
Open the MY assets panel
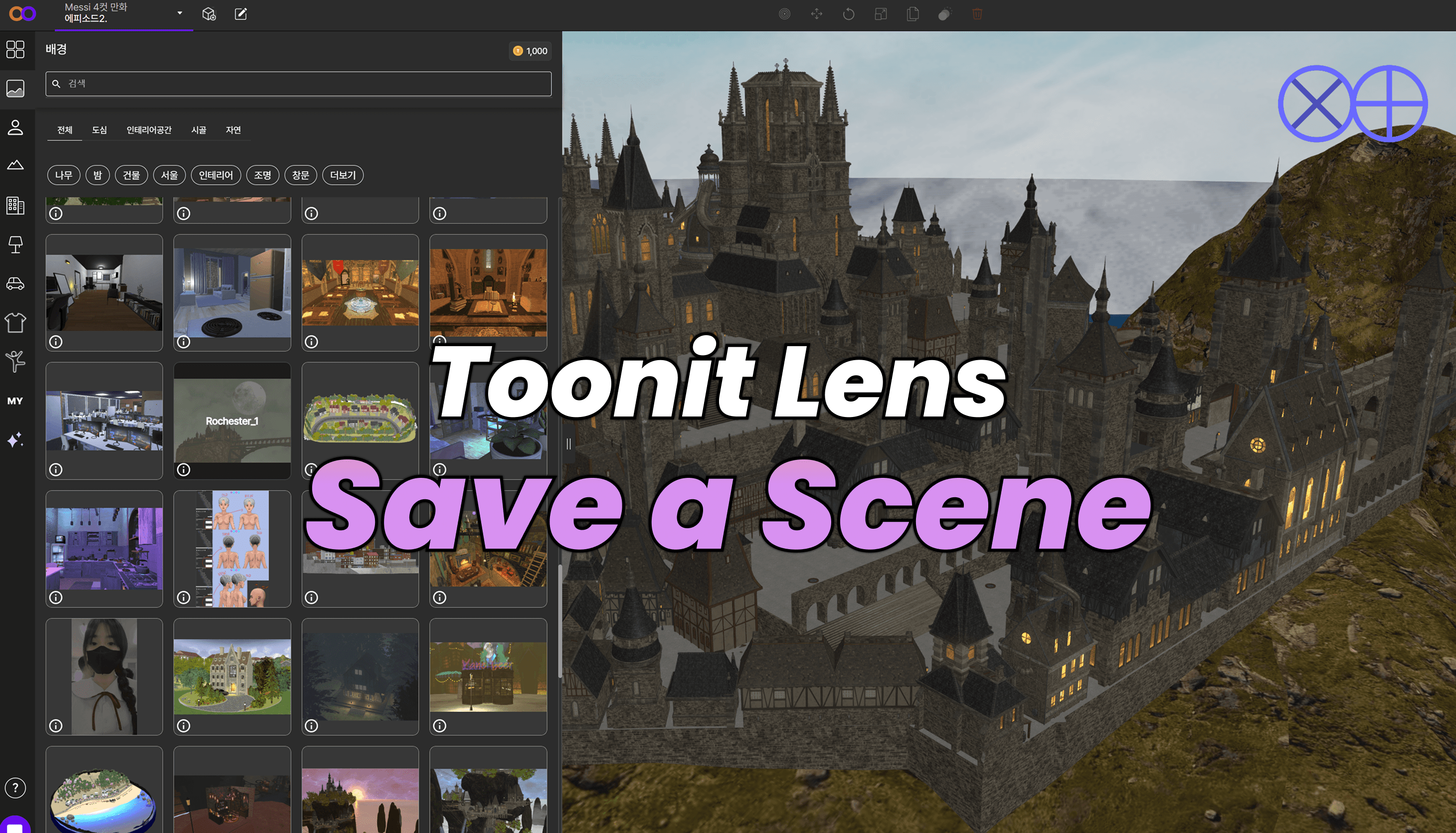click(x=15, y=401)
